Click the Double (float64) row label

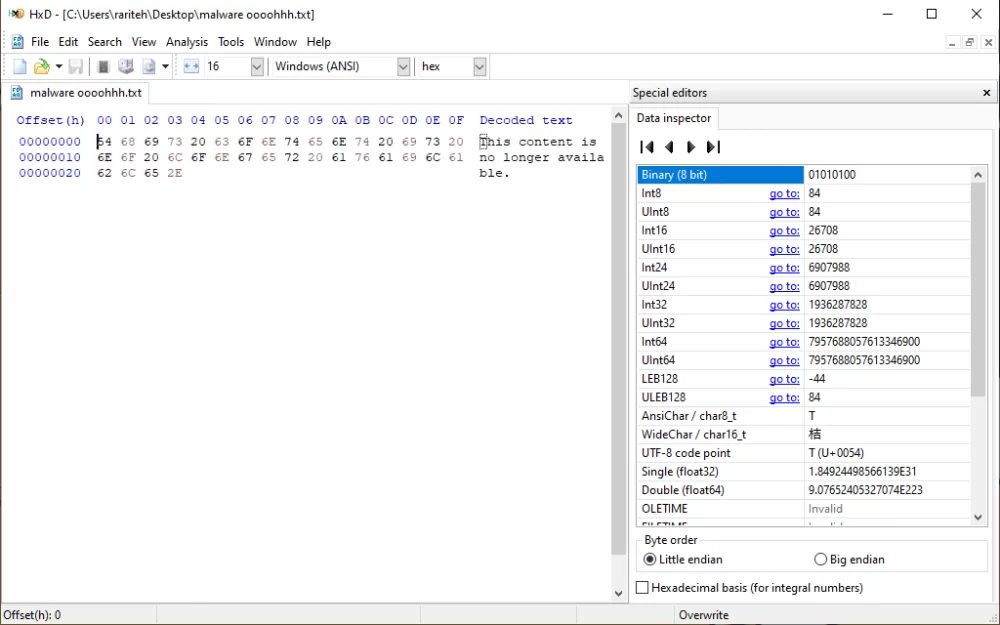click(x=683, y=490)
